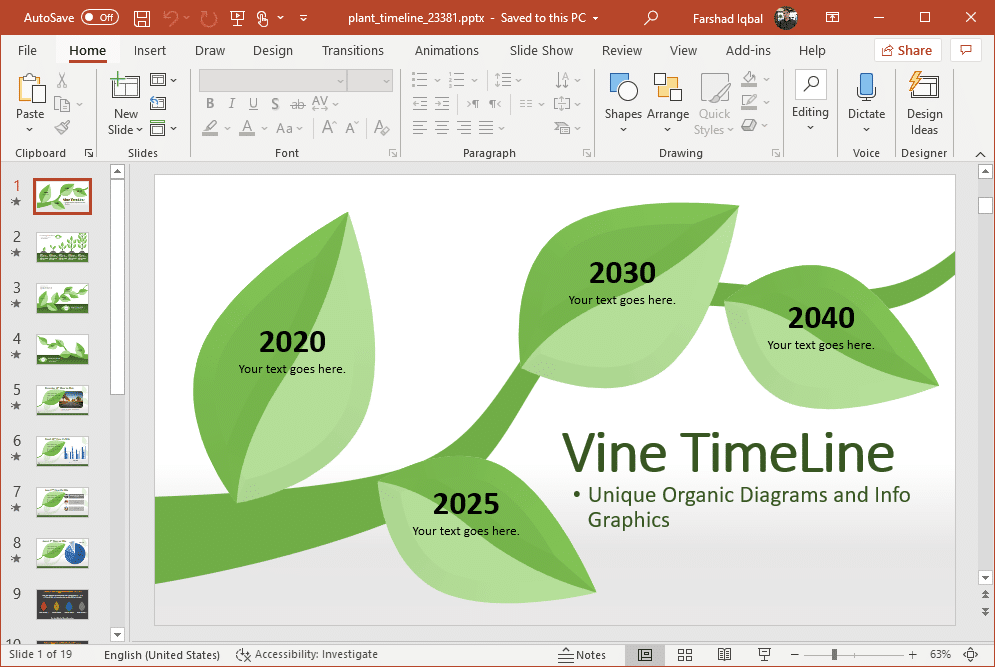Toggle AutoSave switch
Viewport: 995px width, 667px height.
tap(99, 18)
